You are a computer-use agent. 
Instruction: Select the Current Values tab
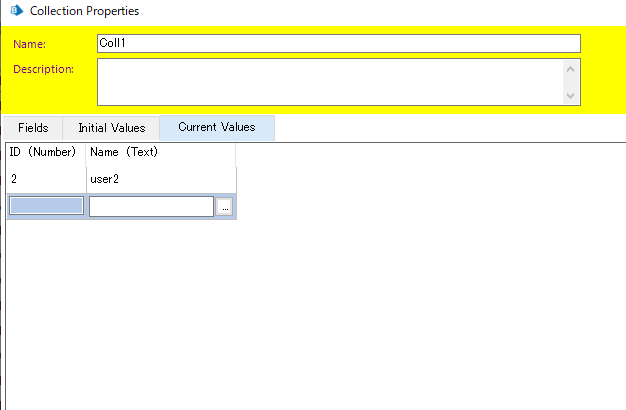tap(216, 127)
